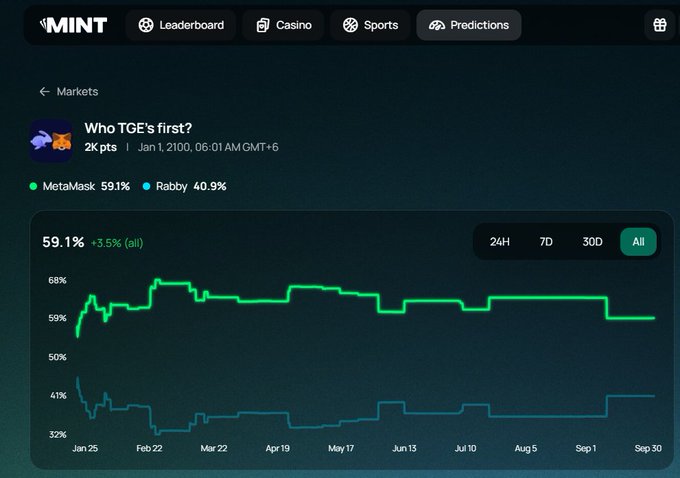Click the 59% y-axis label
680x478 pixels.
[x=57, y=318]
